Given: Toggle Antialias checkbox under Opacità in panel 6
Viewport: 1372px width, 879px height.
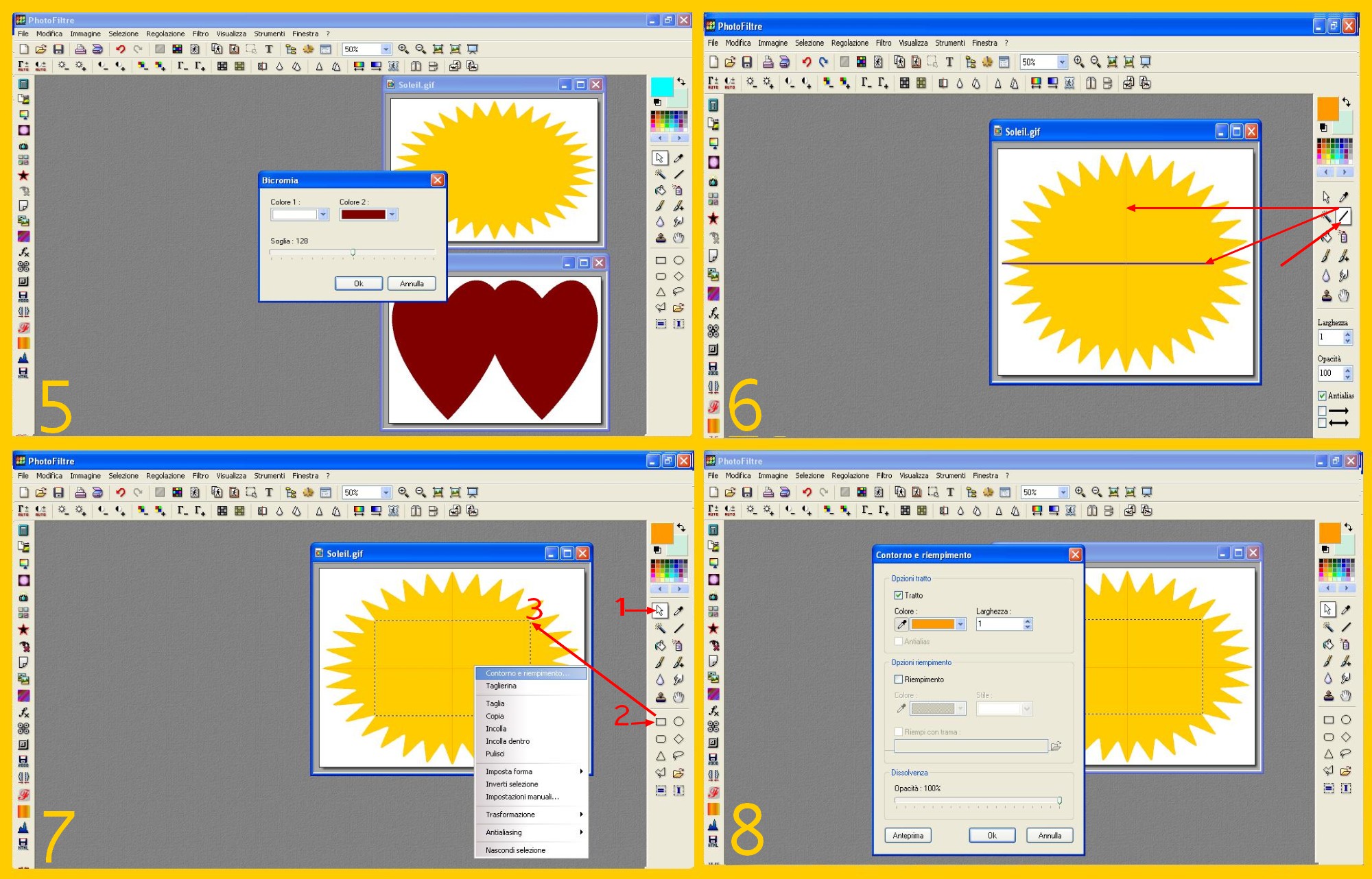Looking at the screenshot, I should pos(1322,396).
